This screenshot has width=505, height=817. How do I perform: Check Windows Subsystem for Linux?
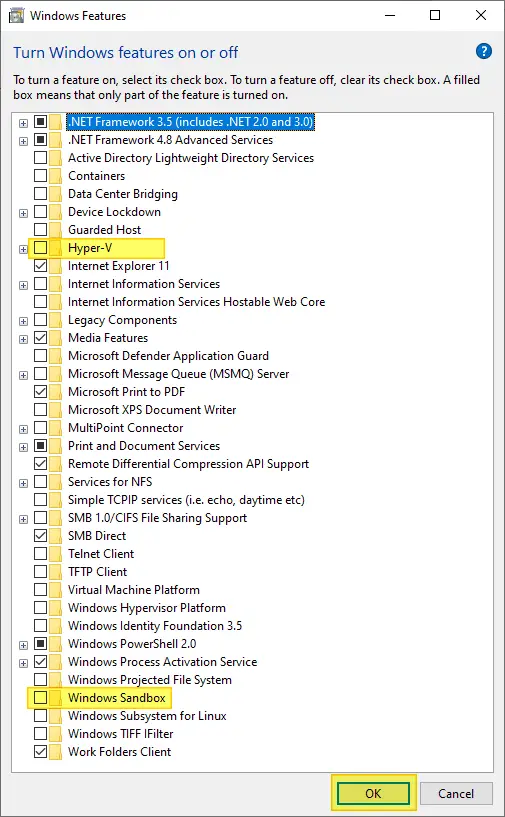point(40,715)
